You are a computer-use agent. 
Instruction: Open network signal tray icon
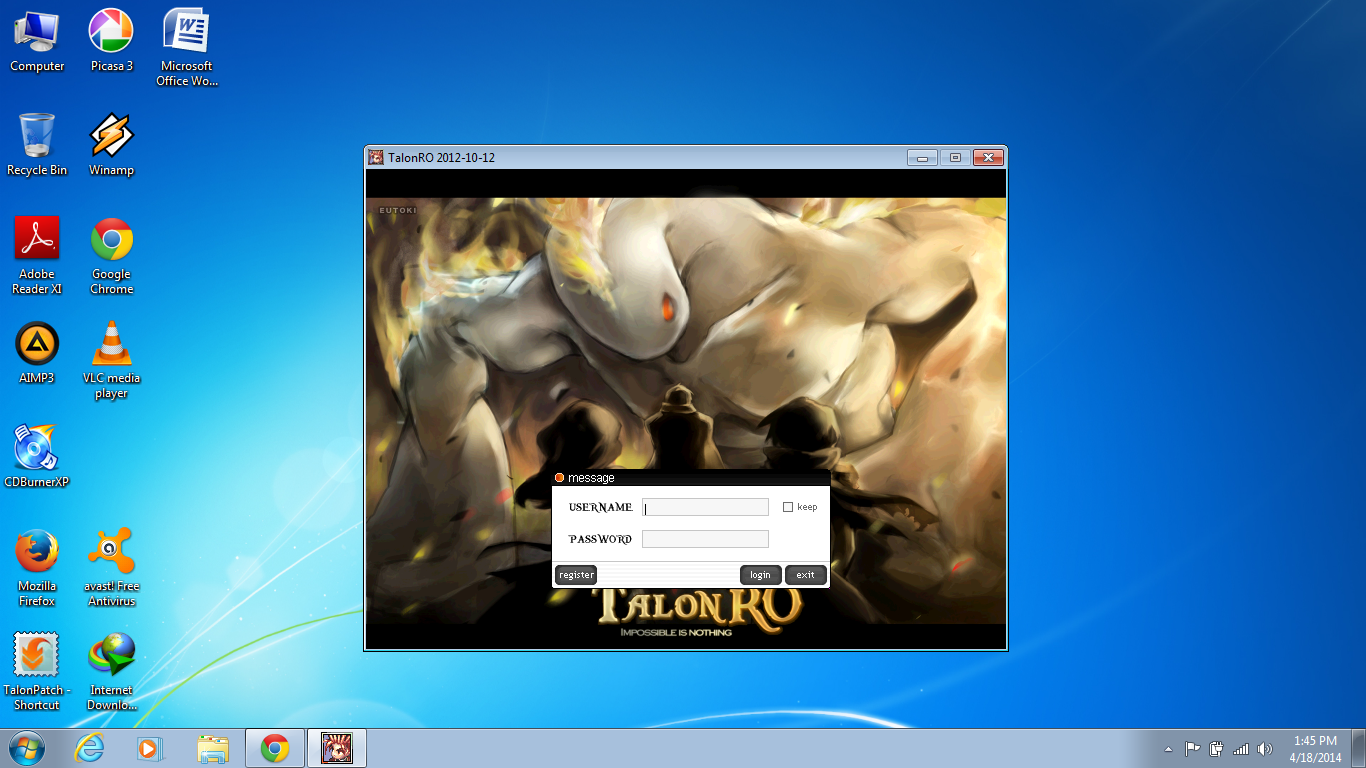pos(1241,749)
